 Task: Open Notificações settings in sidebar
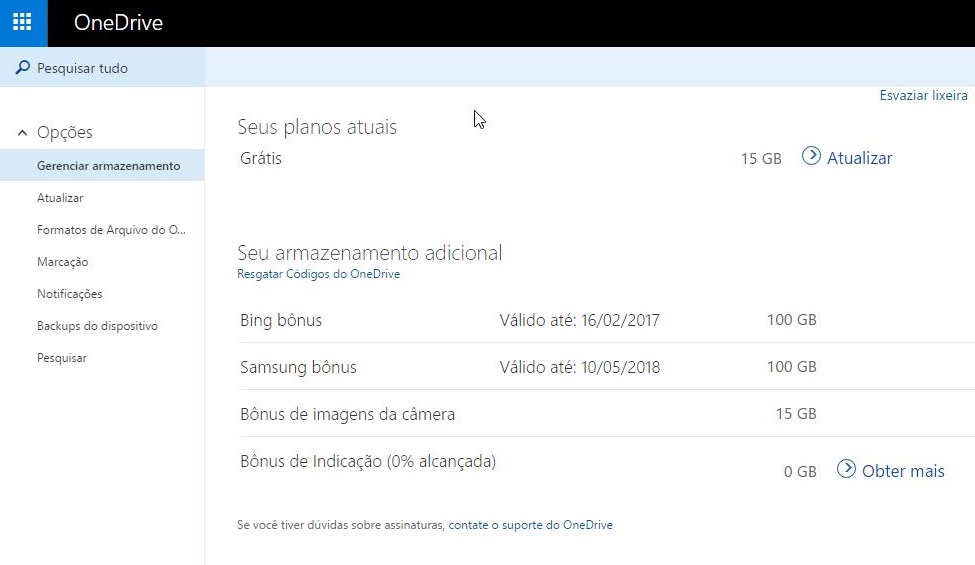(70, 294)
